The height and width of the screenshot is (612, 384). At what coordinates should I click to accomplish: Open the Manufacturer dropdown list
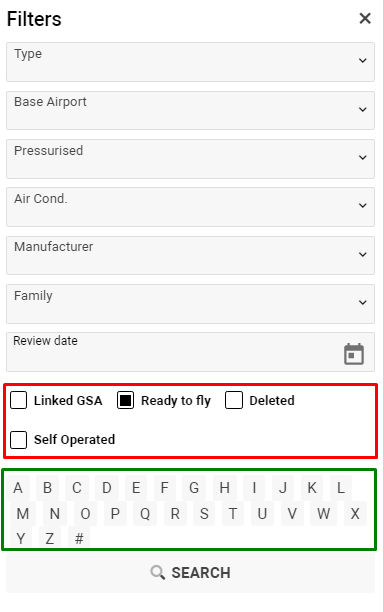(190, 255)
